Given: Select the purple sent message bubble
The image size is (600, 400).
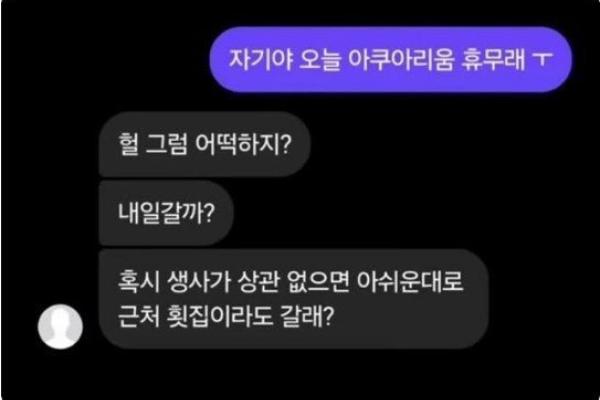Looking at the screenshot, I should [x=390, y=59].
